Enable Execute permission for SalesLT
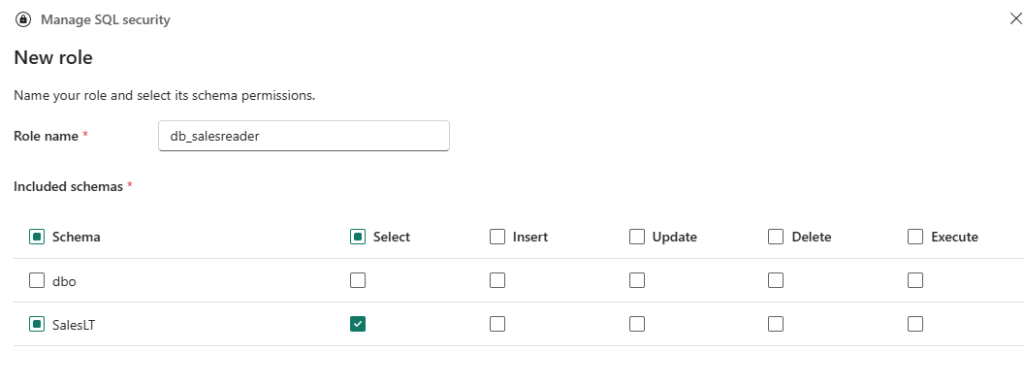The image size is (1024, 384). pos(916,323)
